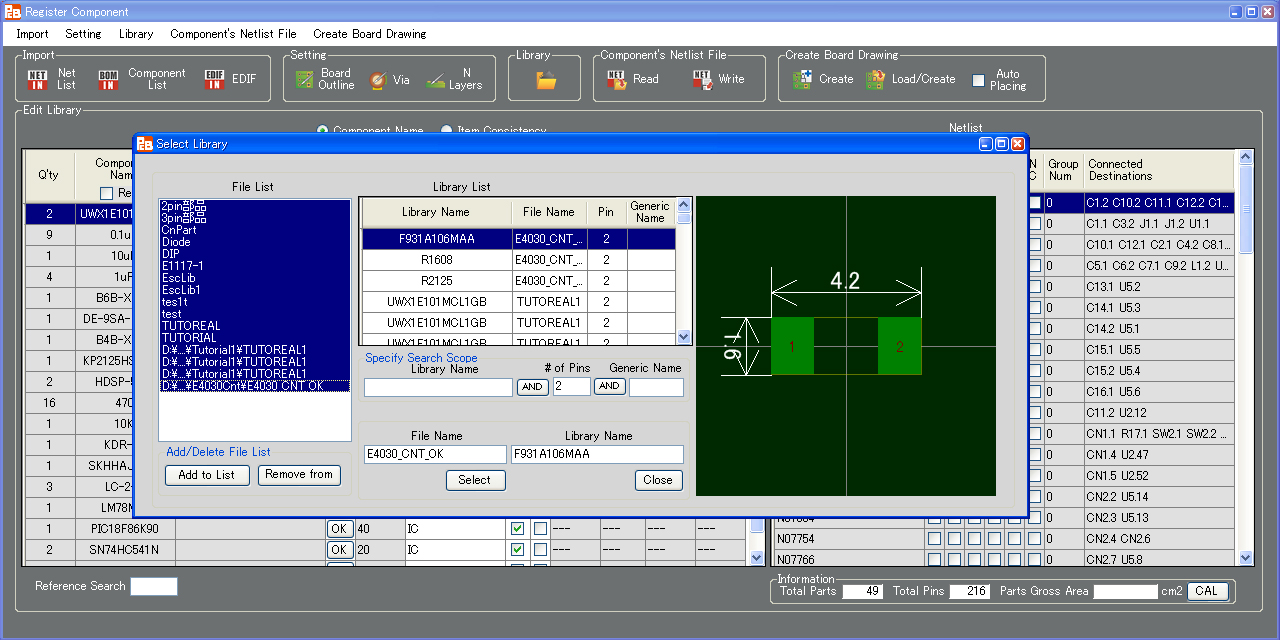This screenshot has height=640, width=1280.
Task: Toggle unchecked box in PIC18F86K90 row
Action: pos(540,528)
